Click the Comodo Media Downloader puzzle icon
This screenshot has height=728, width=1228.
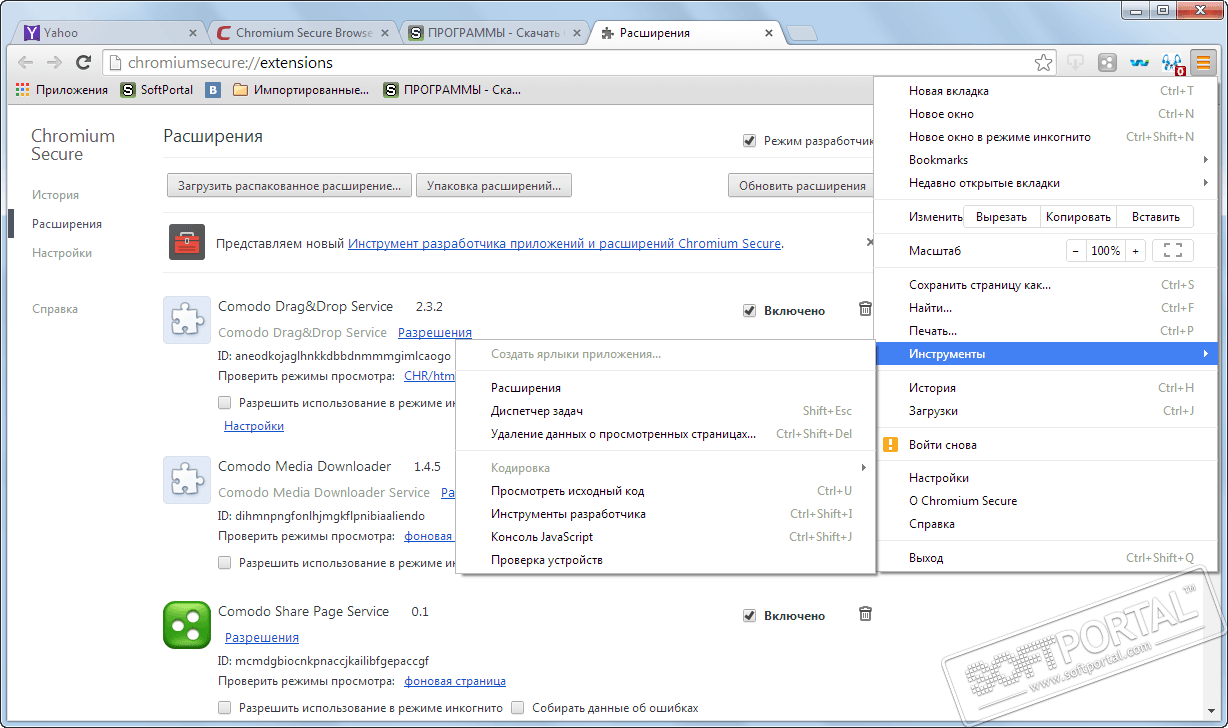point(187,480)
